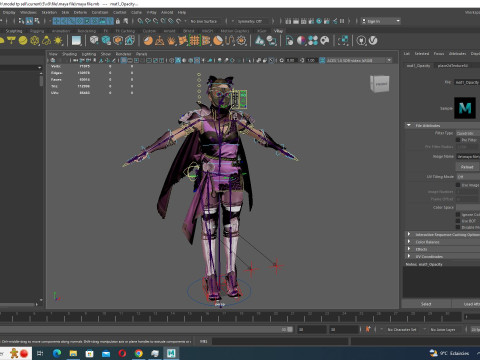Click the orange horseshoe magnet shelf icon

tap(230, 41)
